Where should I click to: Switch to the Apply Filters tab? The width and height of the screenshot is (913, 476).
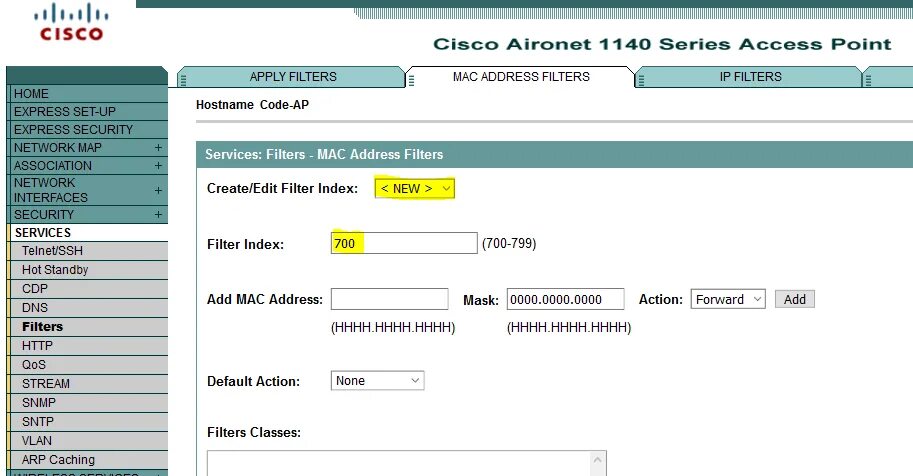click(x=293, y=77)
